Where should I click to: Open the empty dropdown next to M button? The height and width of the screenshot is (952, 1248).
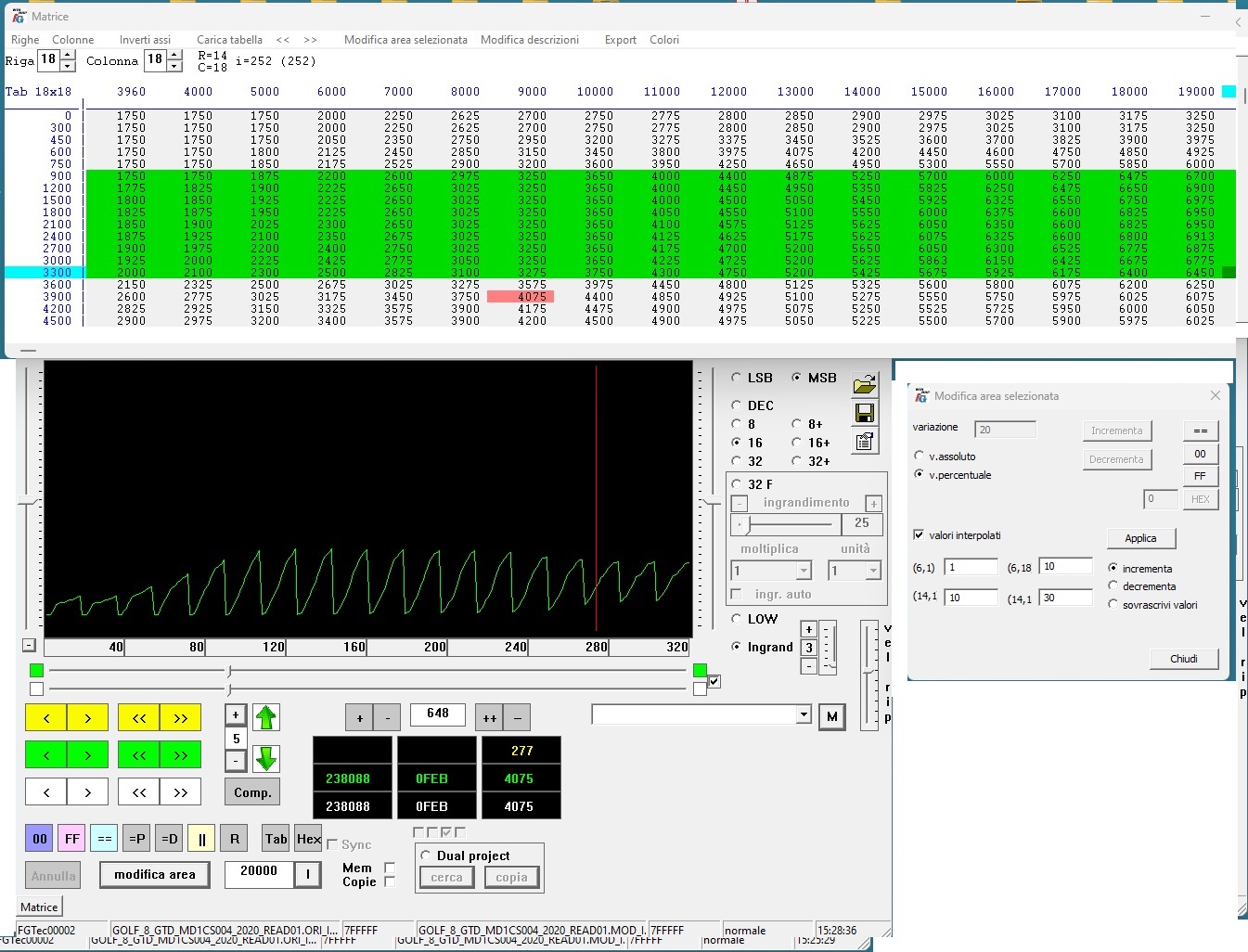click(803, 714)
